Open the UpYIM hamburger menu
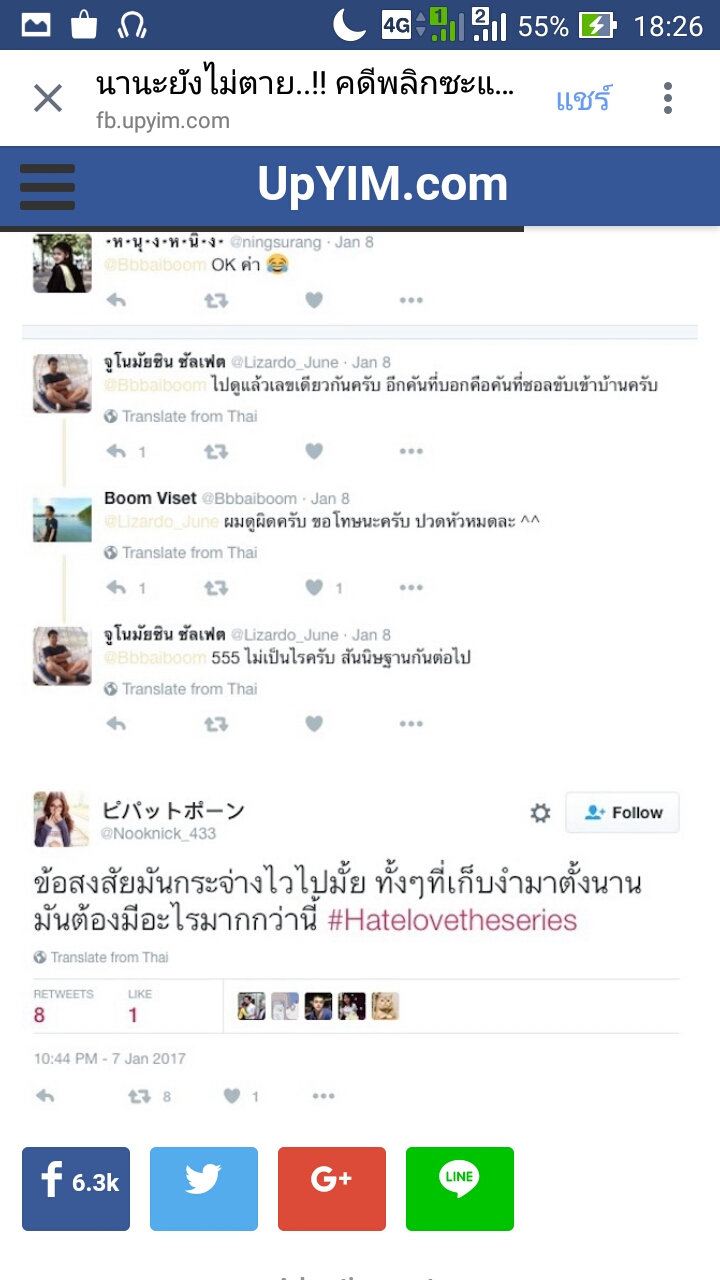 pyautogui.click(x=47, y=187)
